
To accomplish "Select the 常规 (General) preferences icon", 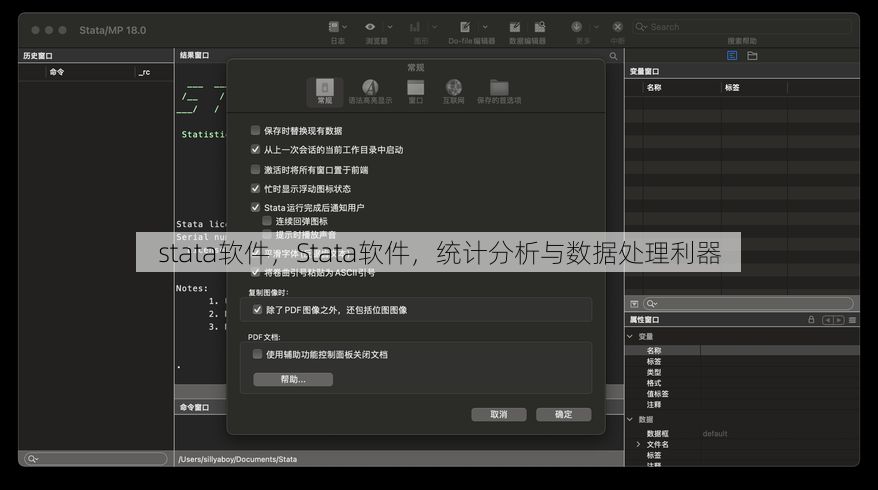I will 325,91.
